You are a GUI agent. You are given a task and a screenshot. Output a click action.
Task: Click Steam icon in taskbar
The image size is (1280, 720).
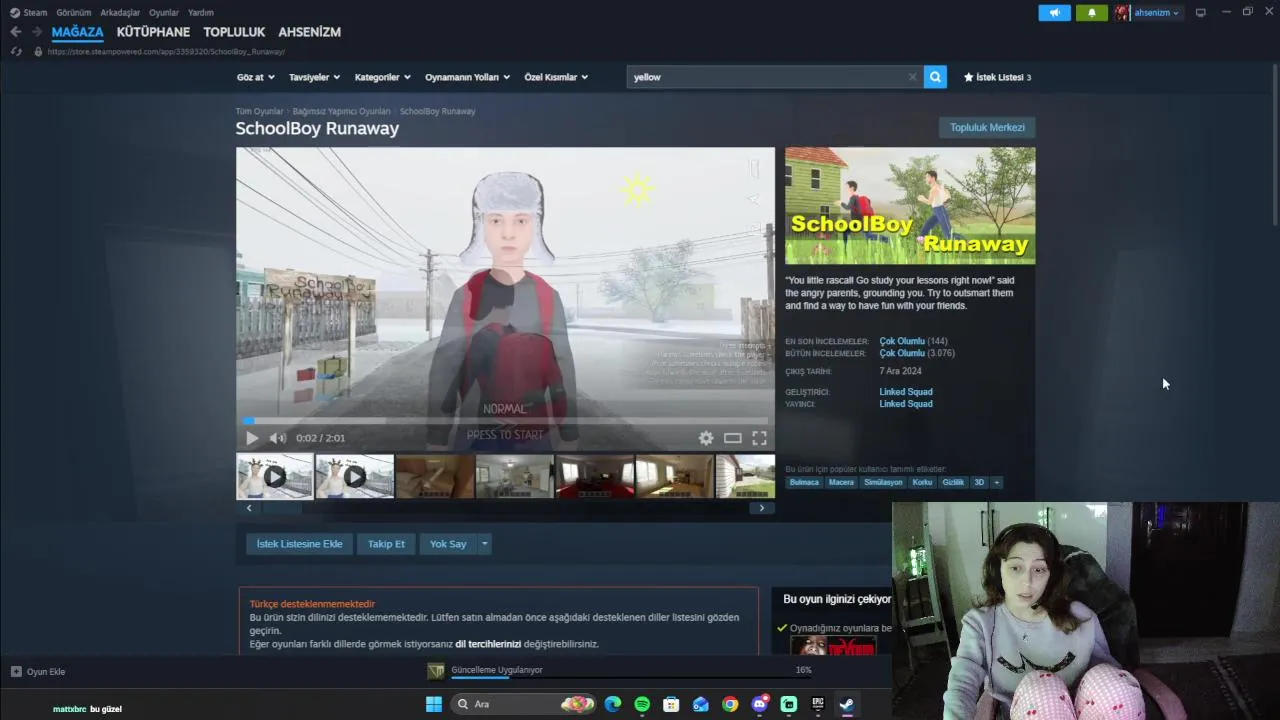(846, 704)
